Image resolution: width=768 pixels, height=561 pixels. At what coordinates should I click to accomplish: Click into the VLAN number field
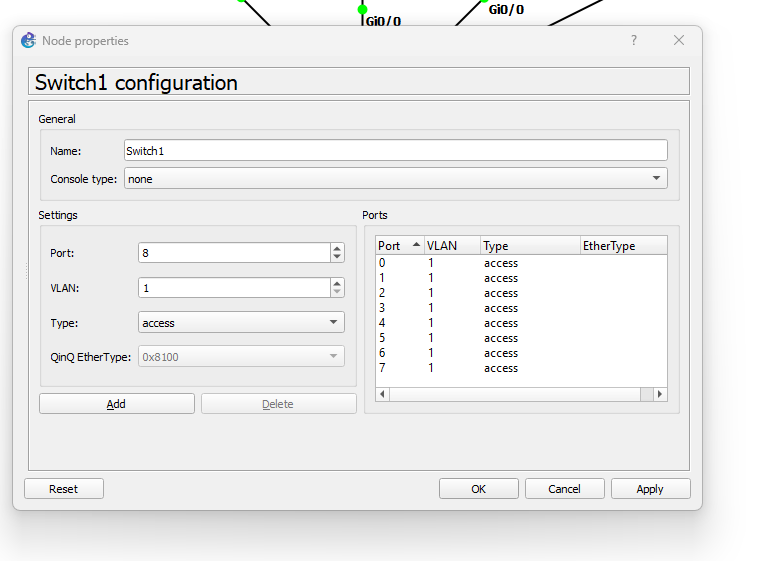tap(234, 288)
